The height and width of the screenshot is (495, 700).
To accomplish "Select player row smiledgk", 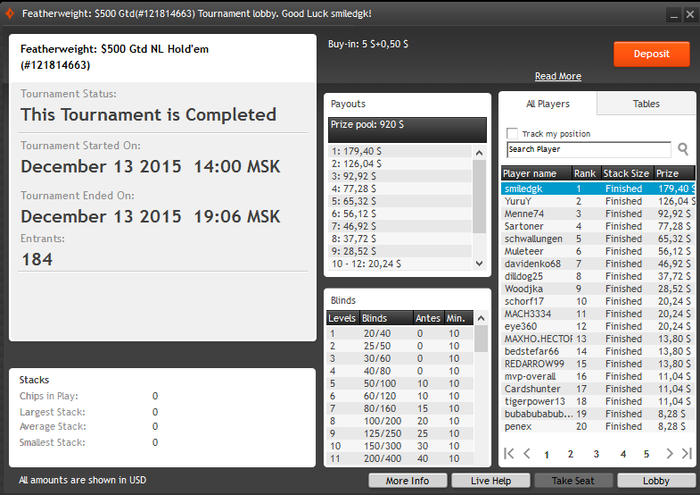I will (598, 188).
